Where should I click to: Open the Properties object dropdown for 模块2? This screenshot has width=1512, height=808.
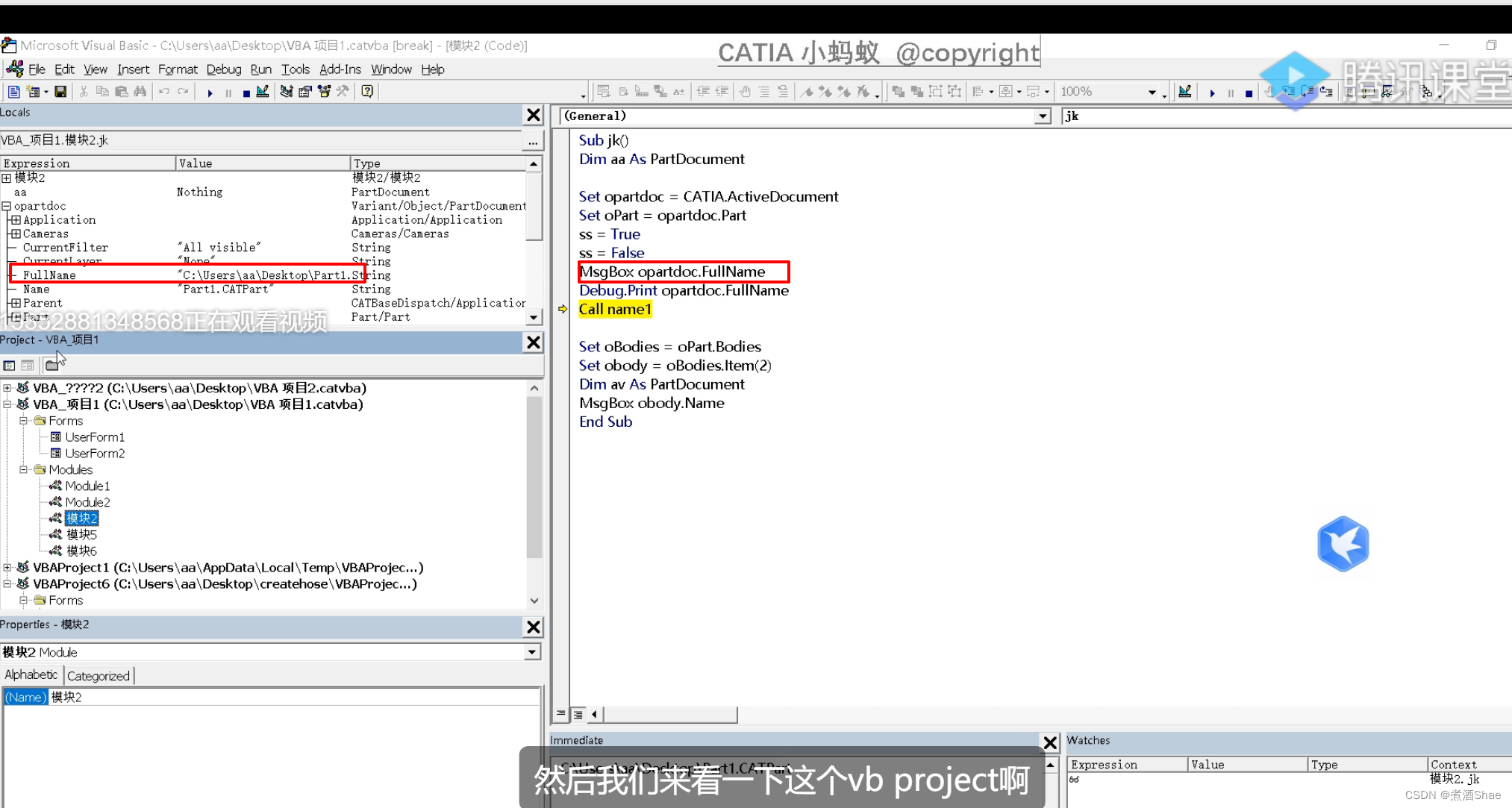(531, 652)
